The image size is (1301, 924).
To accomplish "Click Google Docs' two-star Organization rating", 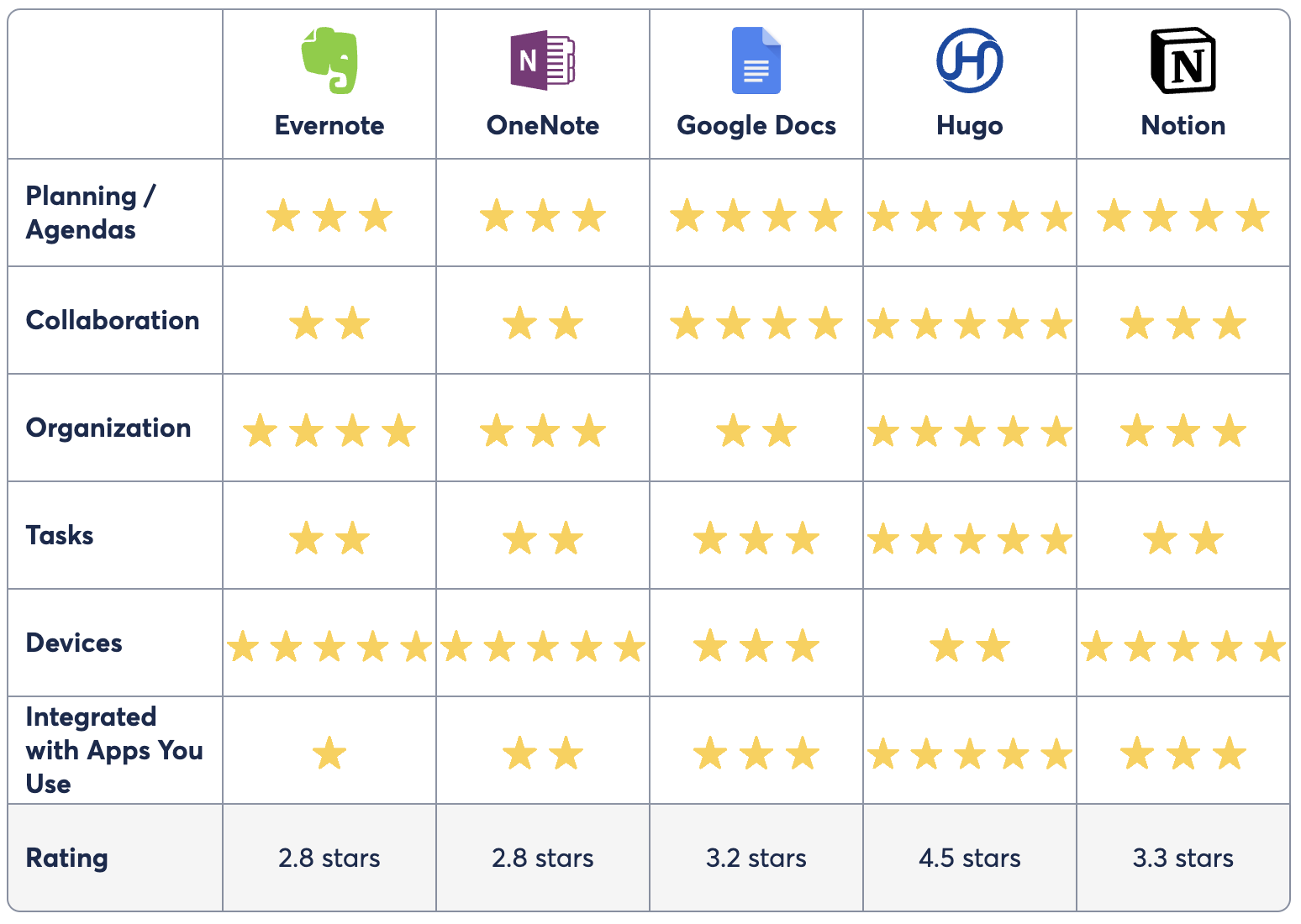I will coord(756,431).
